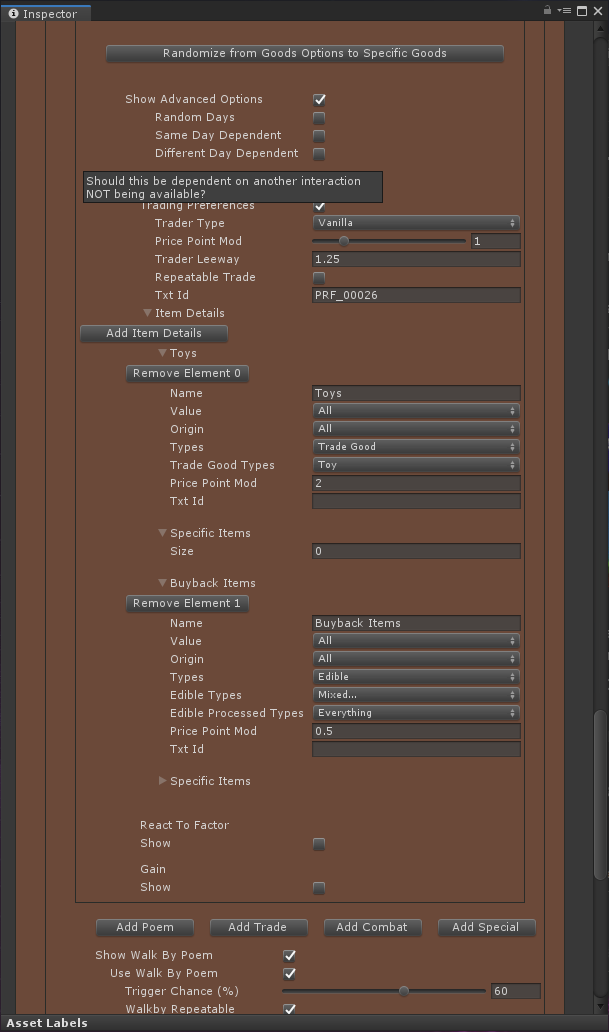The height and width of the screenshot is (1032, 609).
Task: Click the top Price Point Mod slider handle
Action: [344, 241]
